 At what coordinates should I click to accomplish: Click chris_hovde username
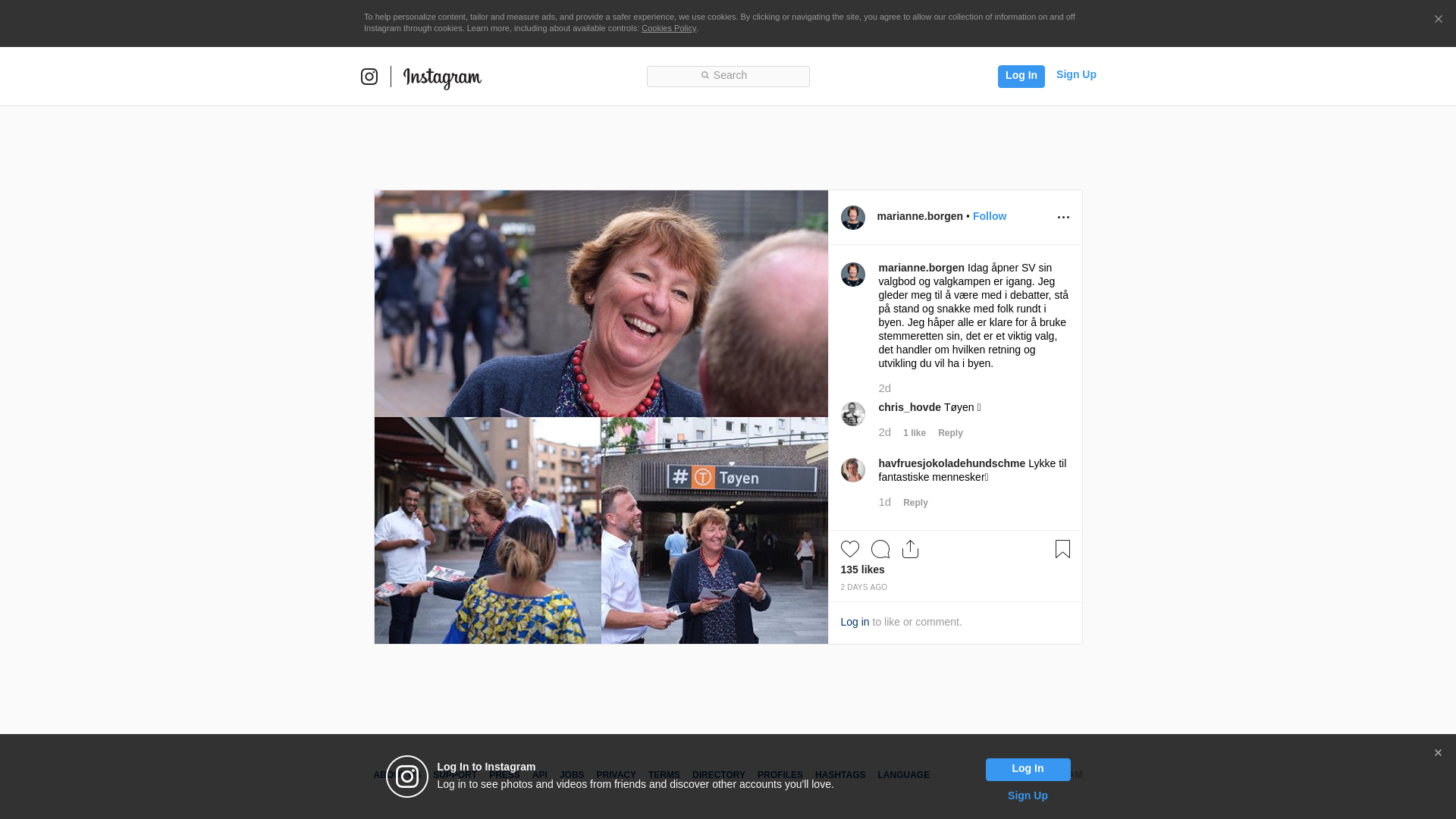pyautogui.click(x=909, y=407)
